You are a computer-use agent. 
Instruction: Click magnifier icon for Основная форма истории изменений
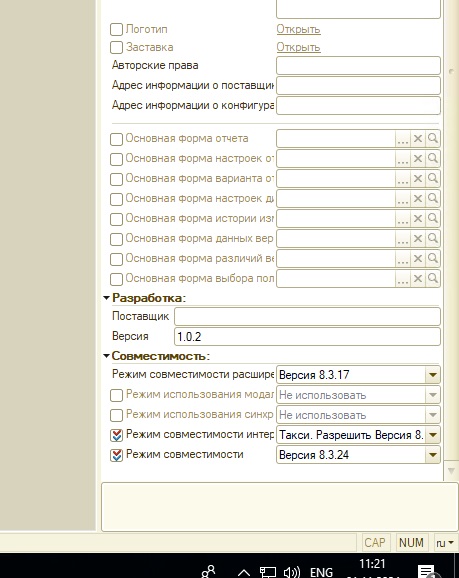(x=433, y=219)
